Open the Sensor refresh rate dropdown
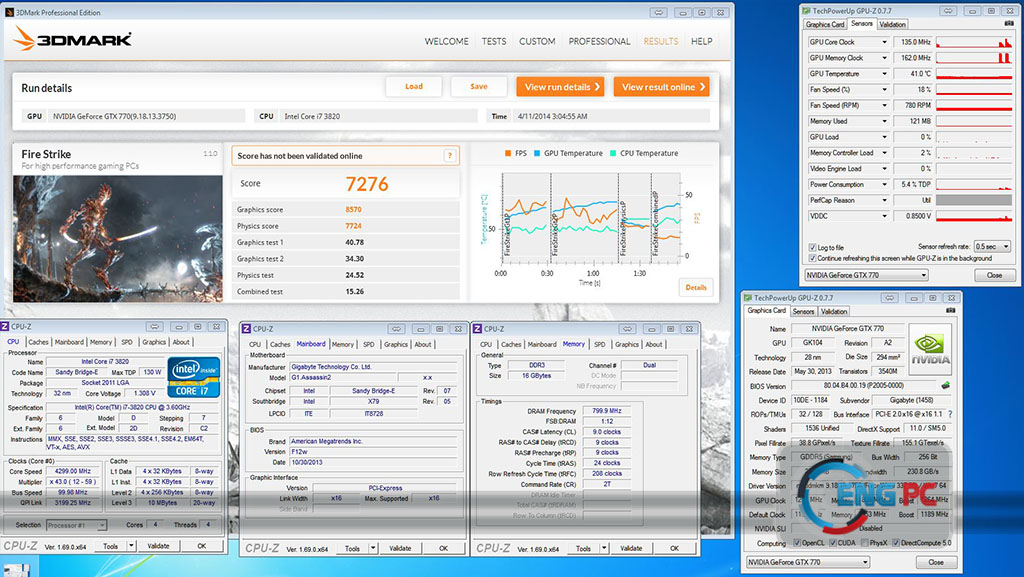This screenshot has height=577, width=1024. [992, 246]
